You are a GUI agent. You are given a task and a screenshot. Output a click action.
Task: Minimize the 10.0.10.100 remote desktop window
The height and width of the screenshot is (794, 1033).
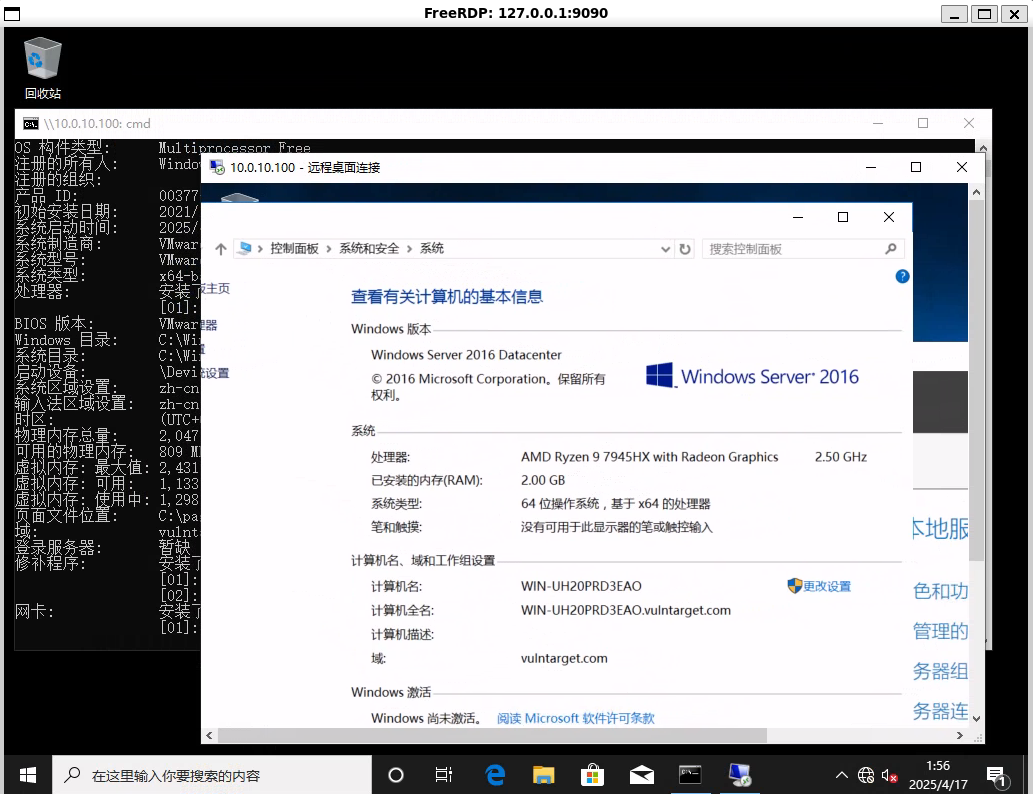(x=871, y=167)
